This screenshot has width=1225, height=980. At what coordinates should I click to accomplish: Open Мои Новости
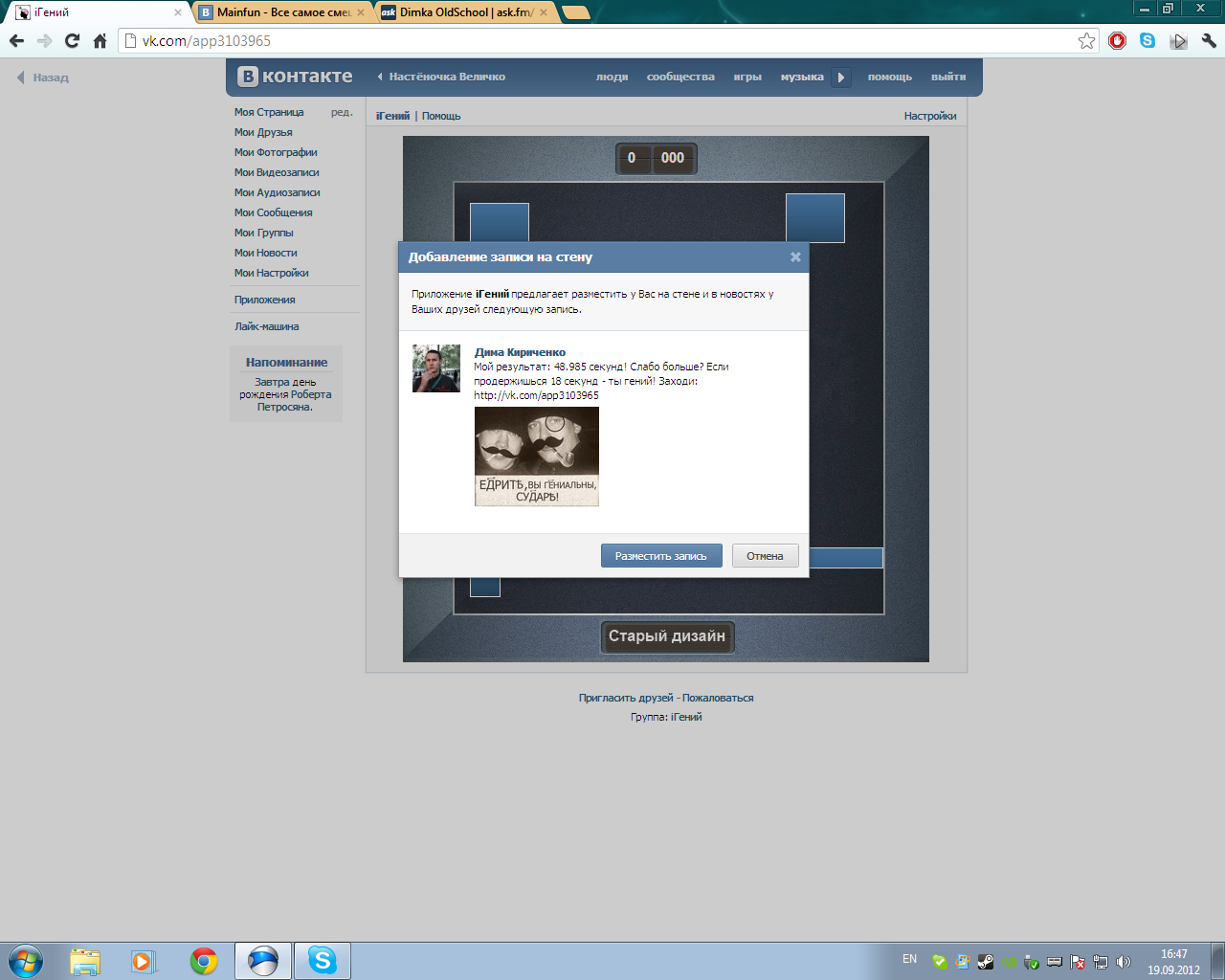266,253
